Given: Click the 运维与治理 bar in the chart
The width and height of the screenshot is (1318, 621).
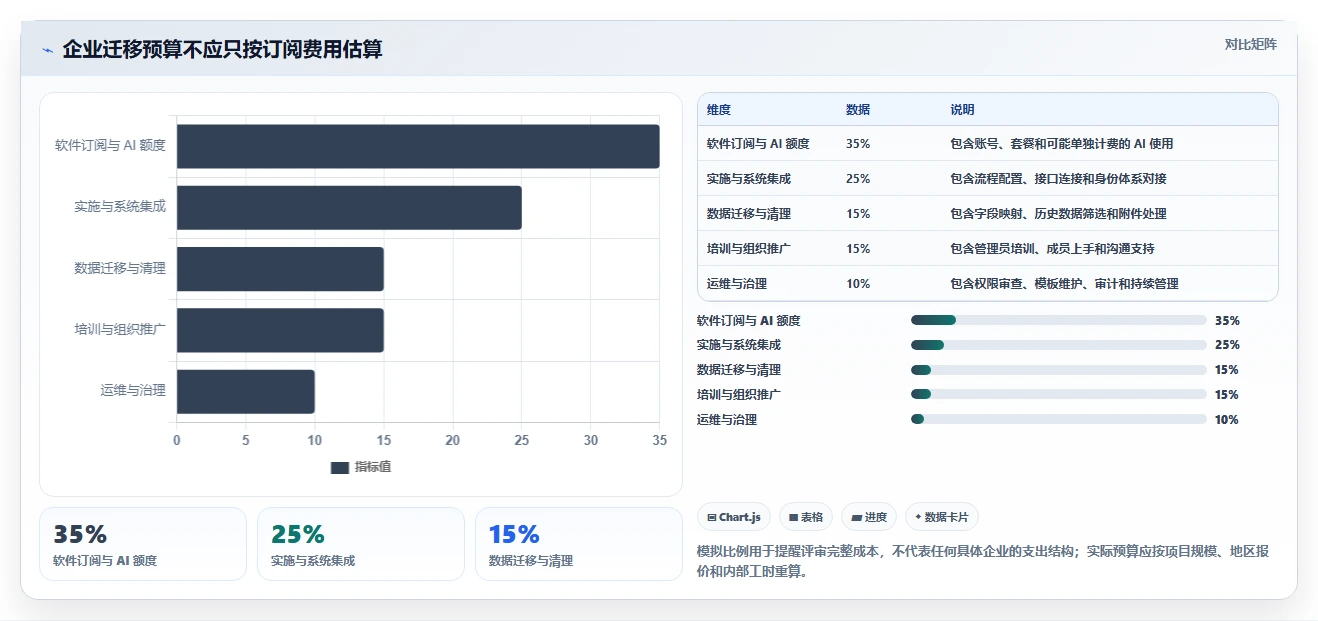Looking at the screenshot, I should tap(246, 392).
